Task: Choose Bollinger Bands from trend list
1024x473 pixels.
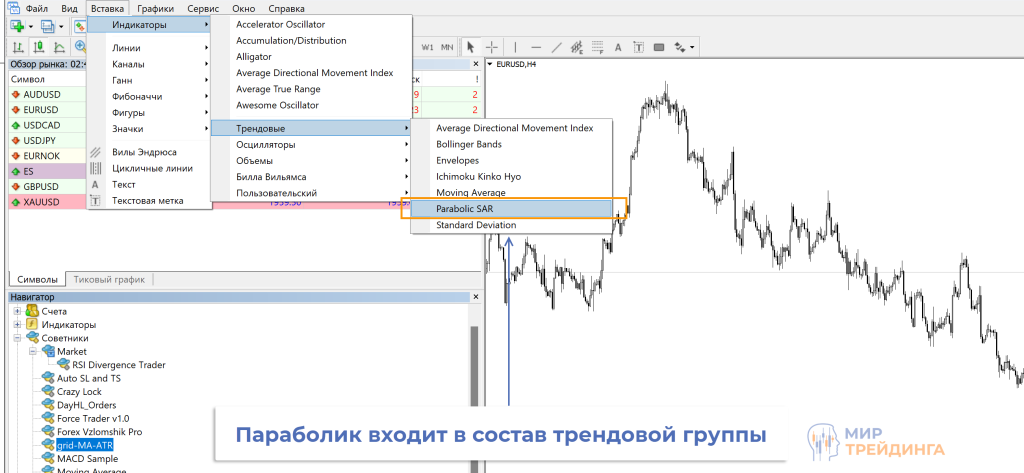Action: (511, 144)
